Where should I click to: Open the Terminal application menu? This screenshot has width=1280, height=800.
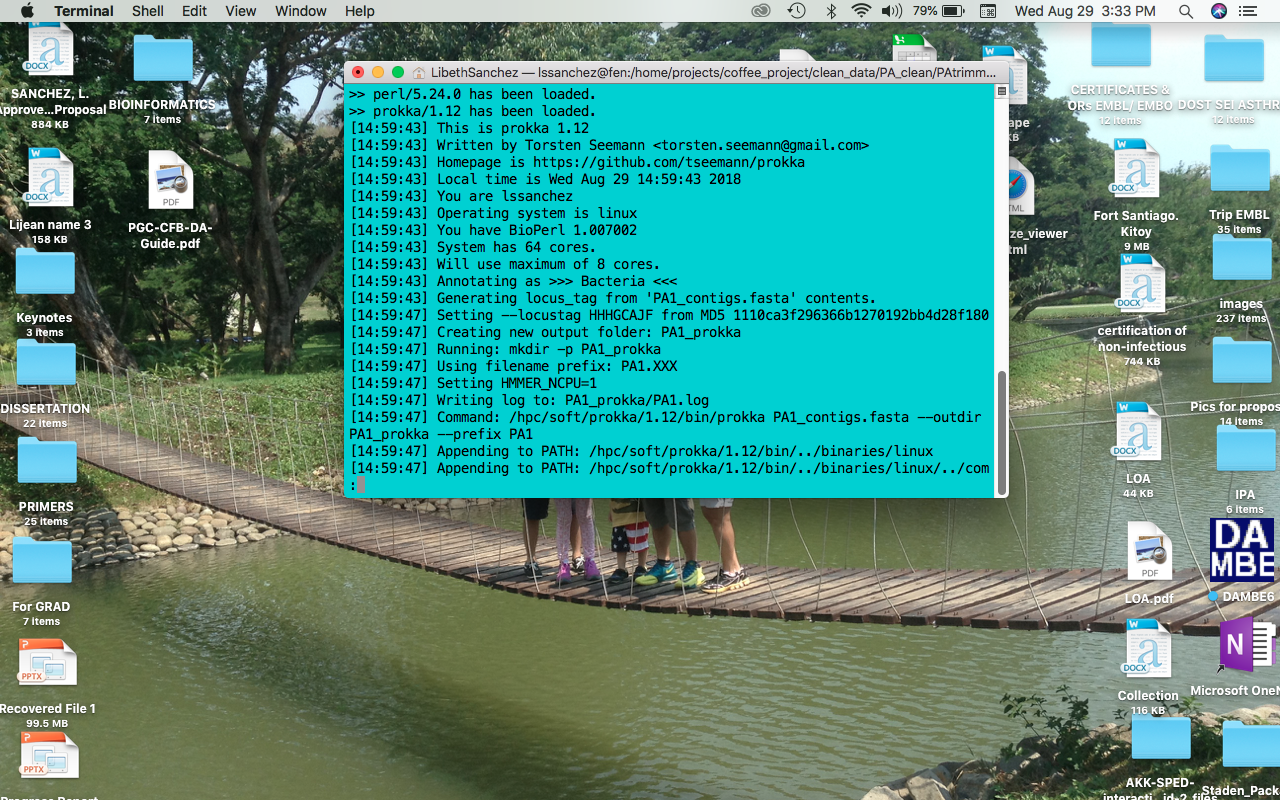[x=84, y=11]
